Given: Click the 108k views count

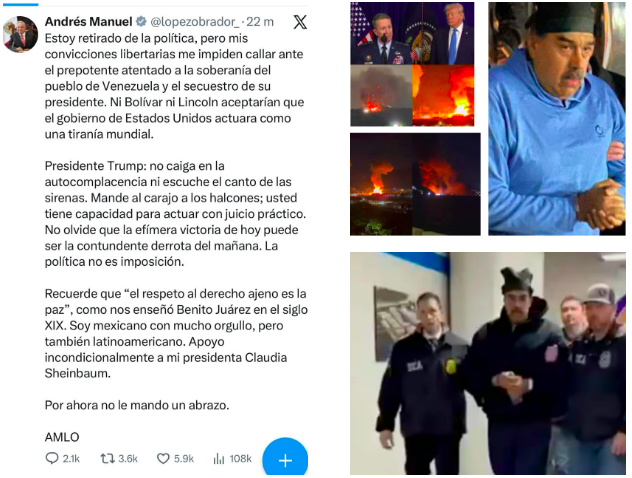Looking at the screenshot, I should pos(241,459).
